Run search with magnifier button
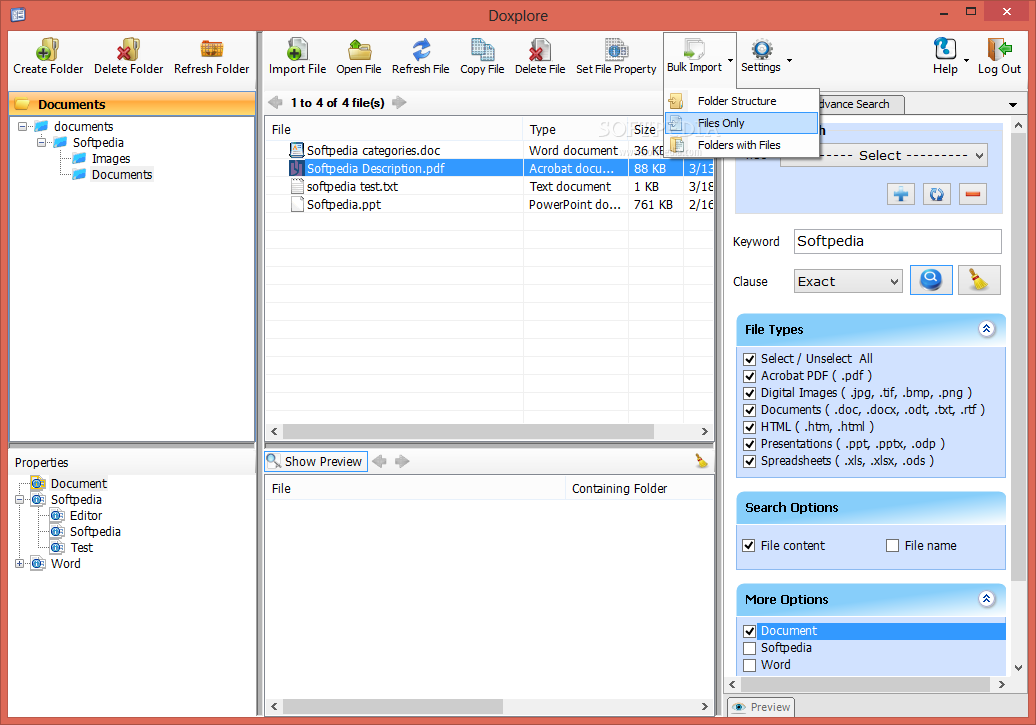1036x725 pixels. point(931,280)
